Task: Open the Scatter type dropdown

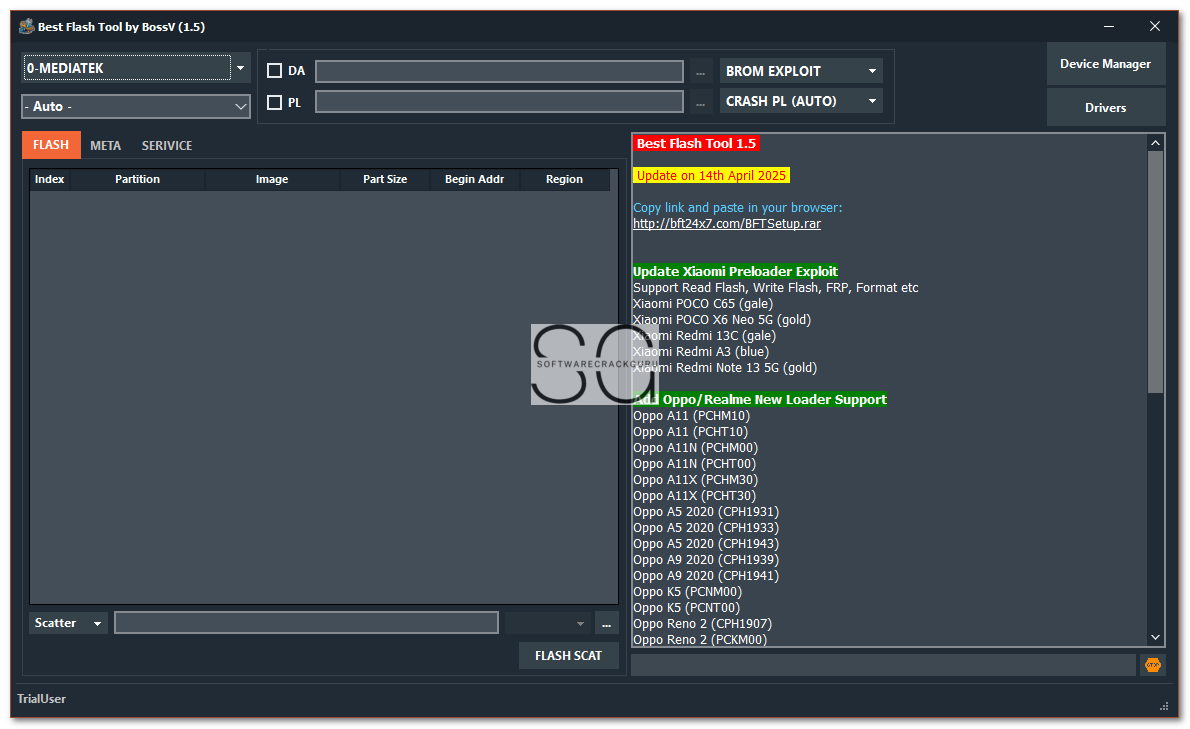Action: (x=68, y=623)
